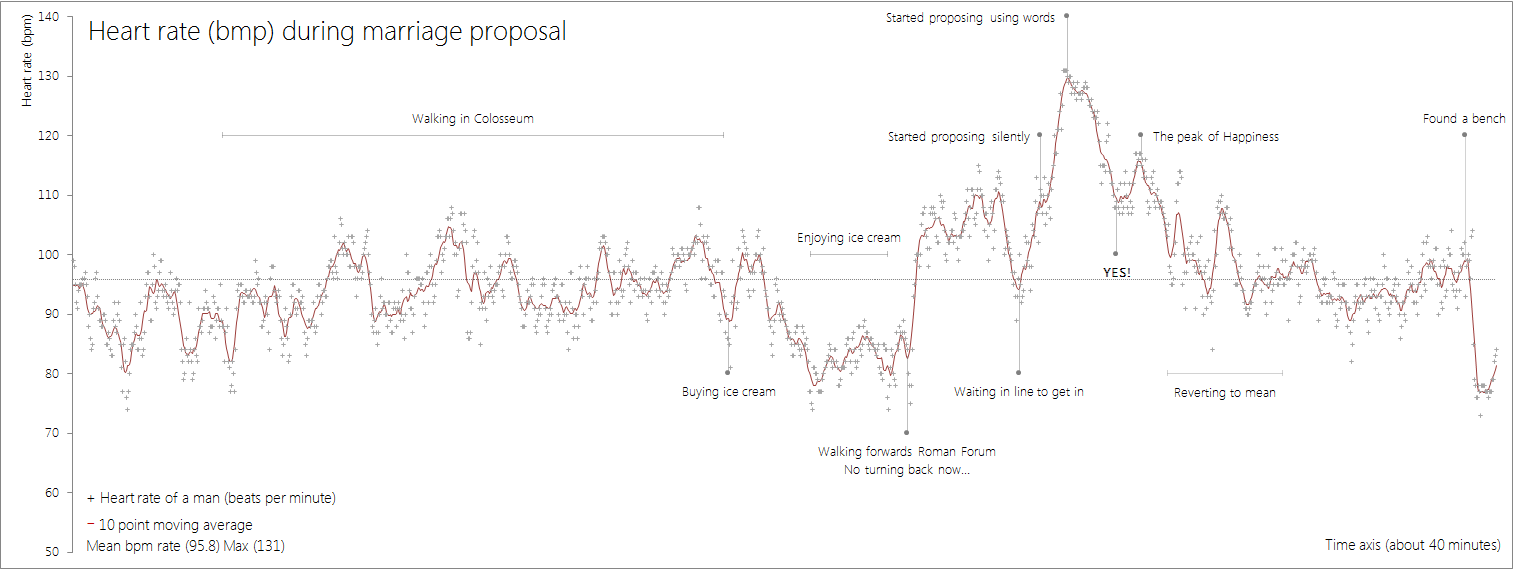Select the 'Enjoying ice cream' annotation
The height and width of the screenshot is (569, 1513).
[848, 238]
